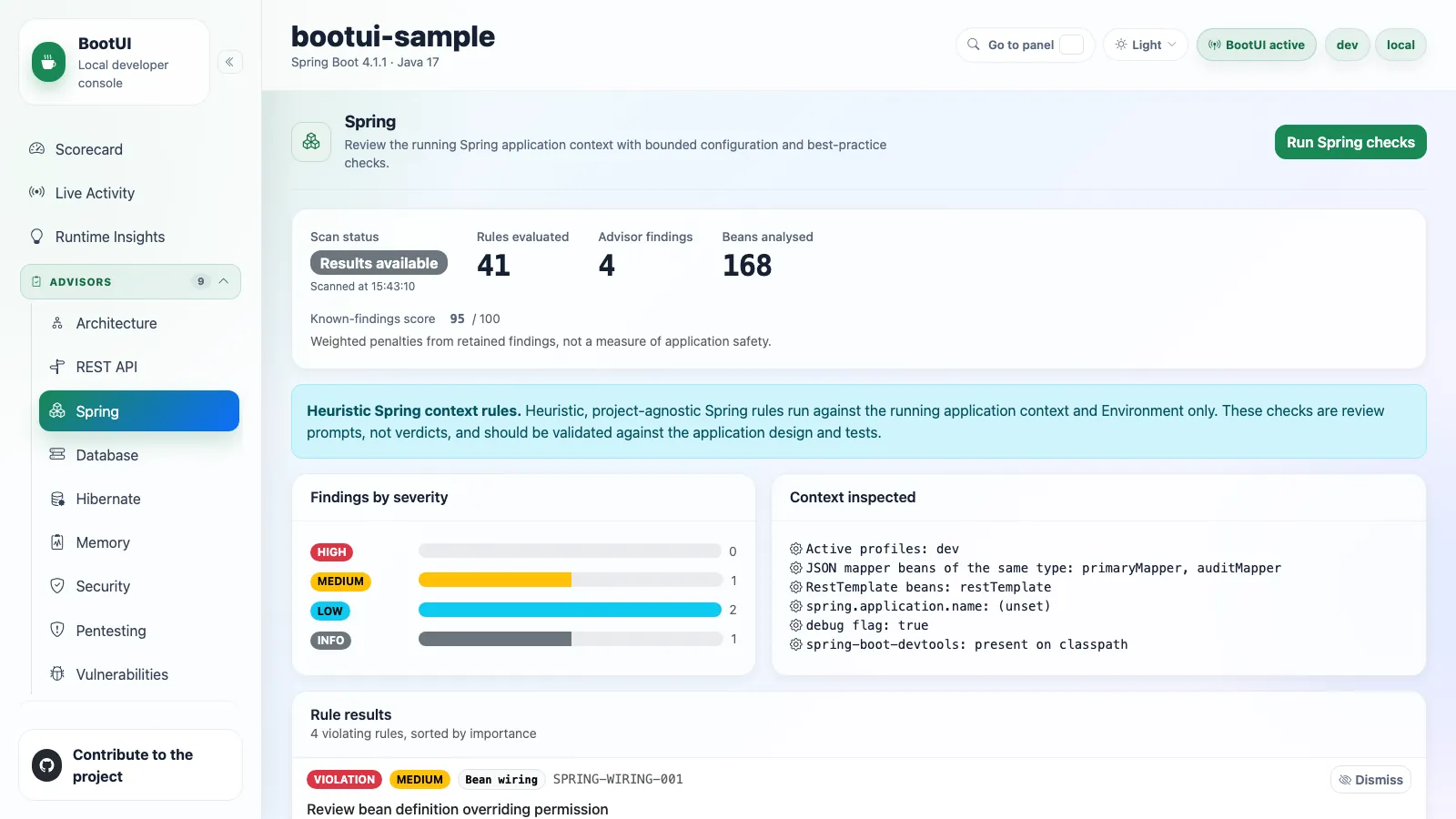Image resolution: width=1456 pixels, height=819 pixels.
Task: Click the Hibernate icon in the sidebar
Action: click(x=57, y=499)
